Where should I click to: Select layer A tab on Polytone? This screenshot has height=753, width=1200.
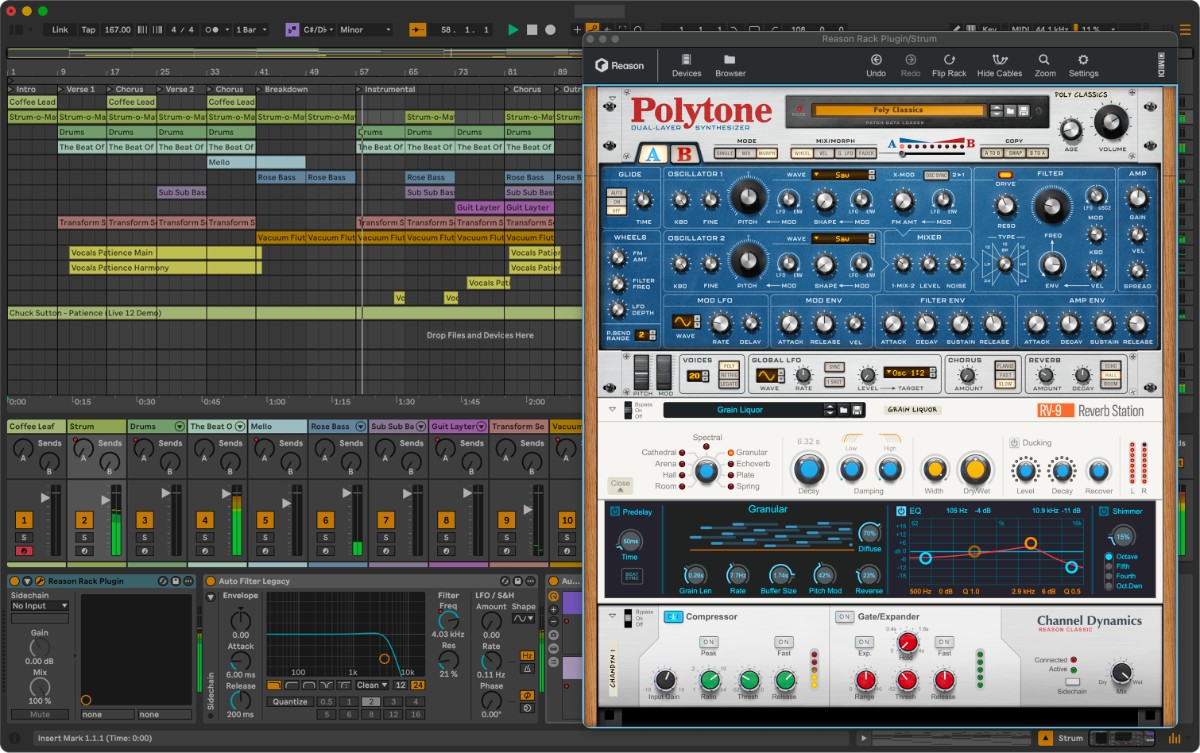tap(653, 154)
